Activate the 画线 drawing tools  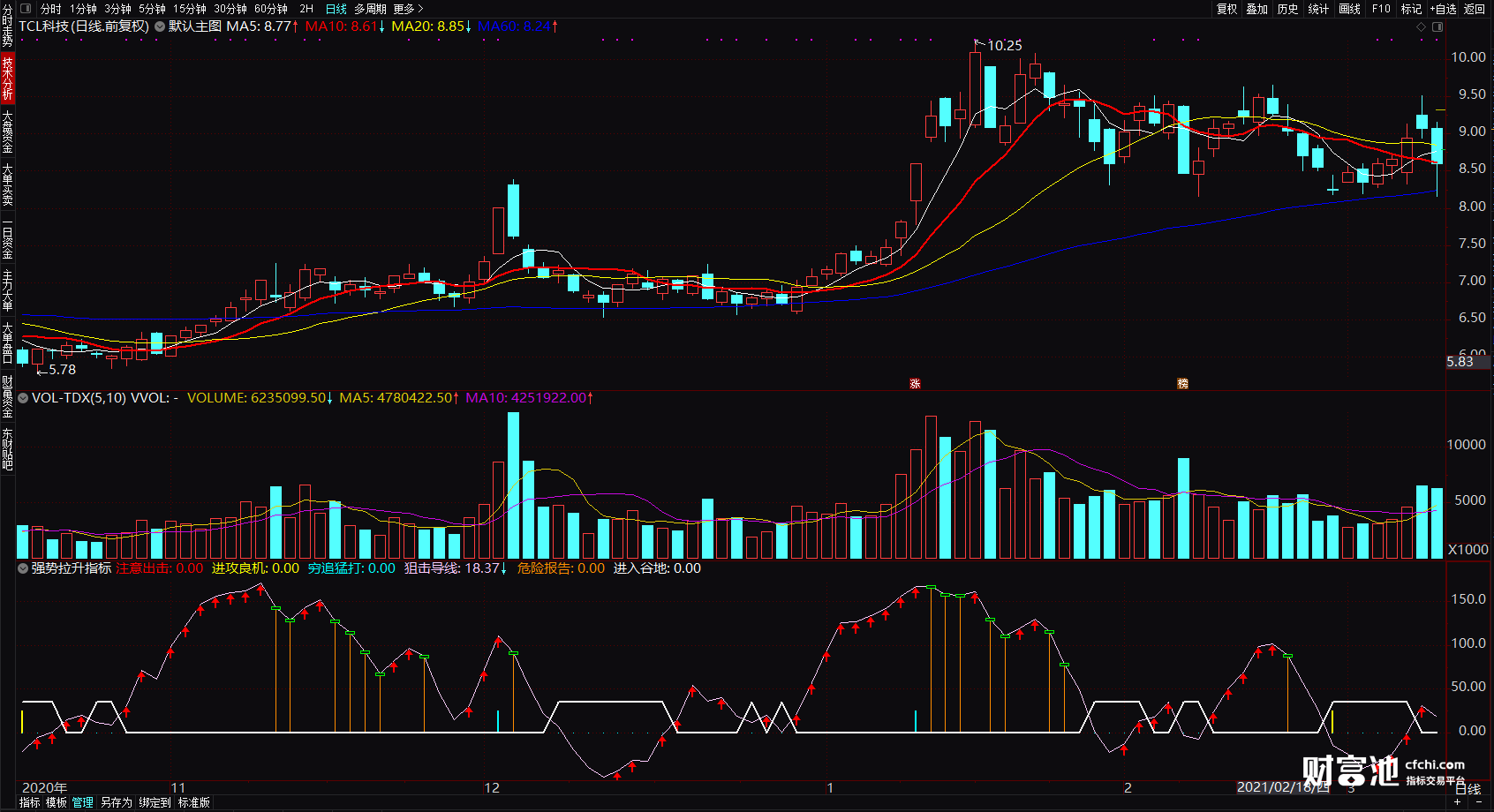1349,9
